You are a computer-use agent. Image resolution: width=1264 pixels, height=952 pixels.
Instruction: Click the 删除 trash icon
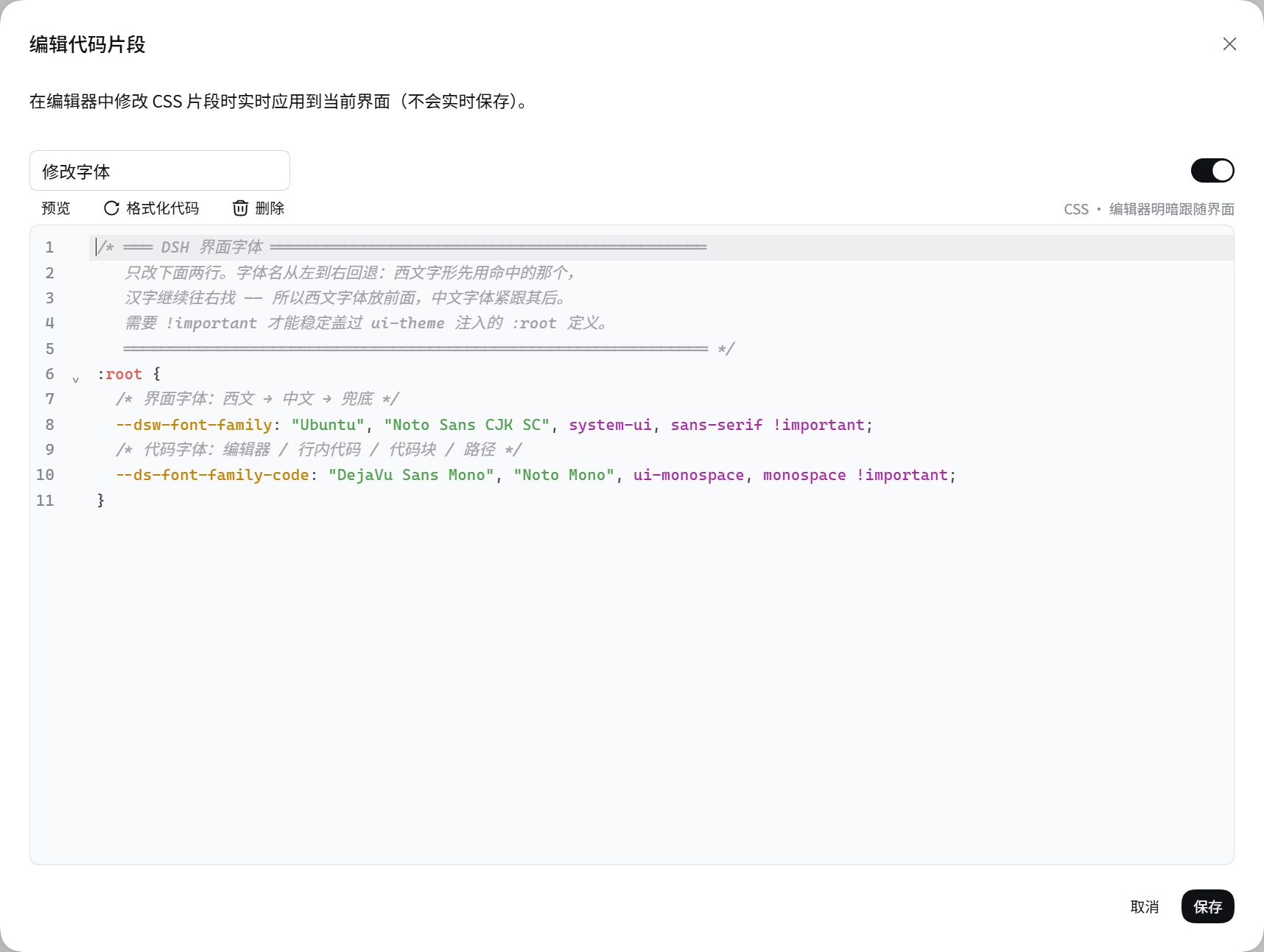(x=240, y=208)
